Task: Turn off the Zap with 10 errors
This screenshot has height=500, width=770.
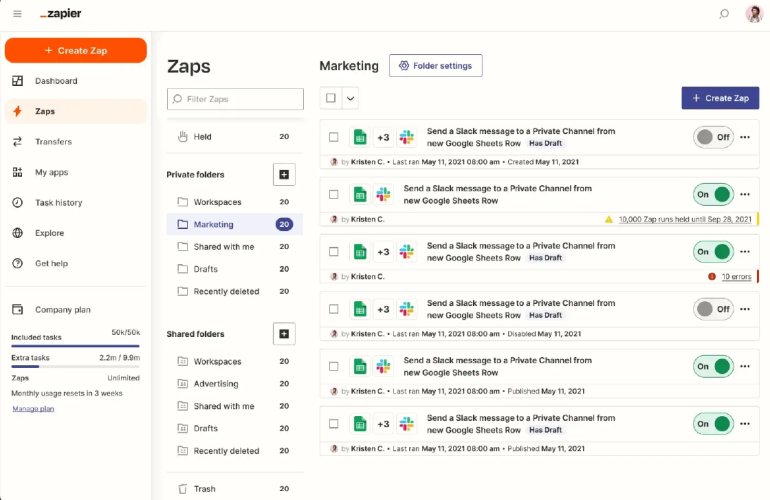Action: pyautogui.click(x=714, y=251)
